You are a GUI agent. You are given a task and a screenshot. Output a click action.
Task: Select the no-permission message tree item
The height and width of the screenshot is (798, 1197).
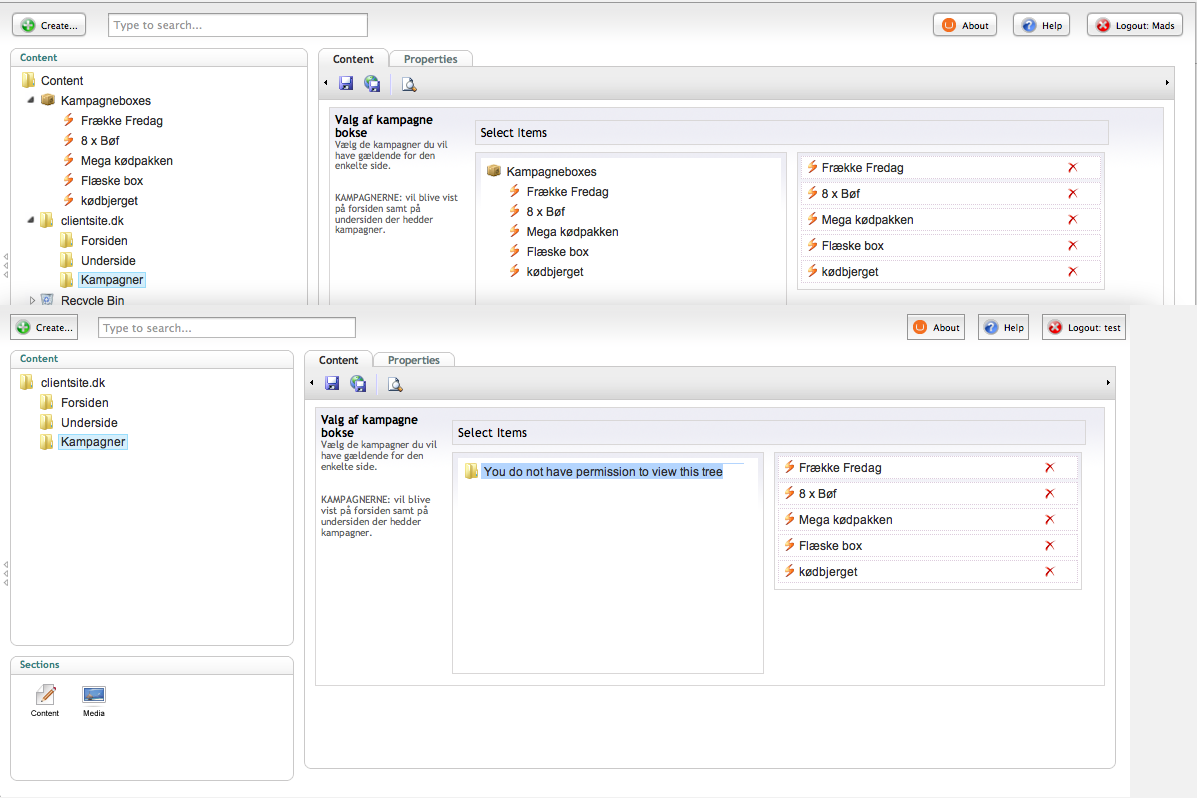coord(602,472)
